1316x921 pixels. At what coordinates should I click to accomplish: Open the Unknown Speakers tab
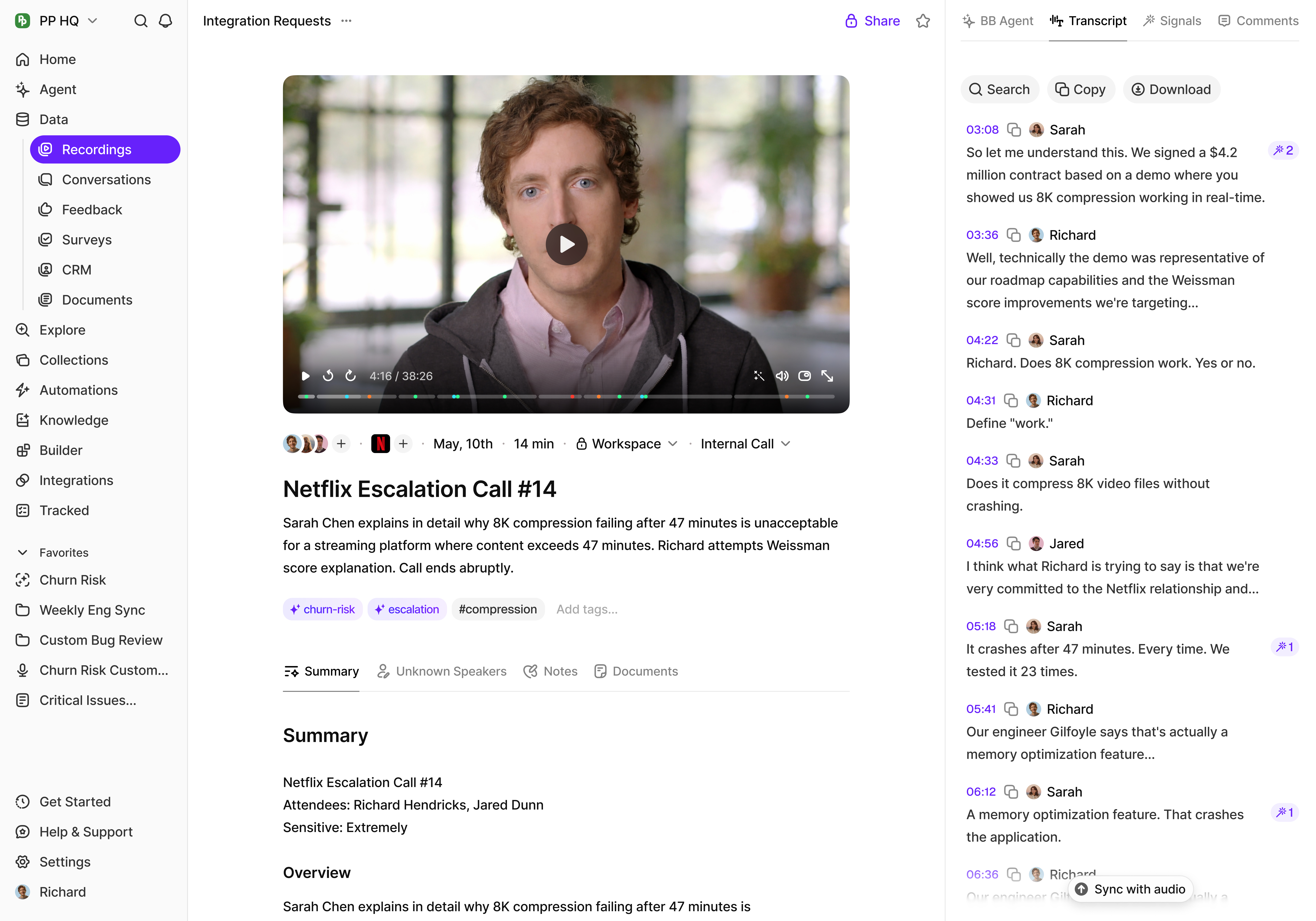442,671
